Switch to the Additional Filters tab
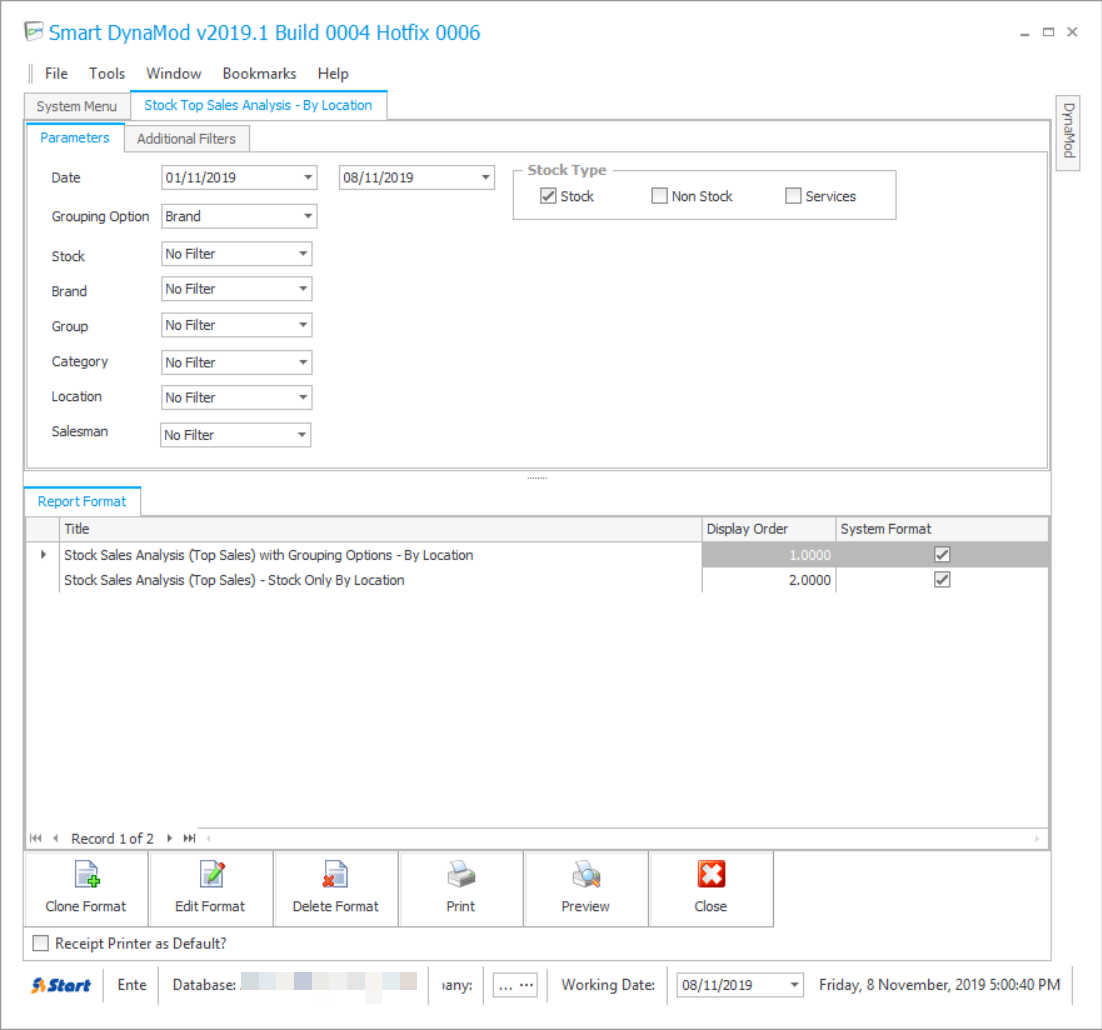This screenshot has height=1030, width=1102. tap(186, 138)
